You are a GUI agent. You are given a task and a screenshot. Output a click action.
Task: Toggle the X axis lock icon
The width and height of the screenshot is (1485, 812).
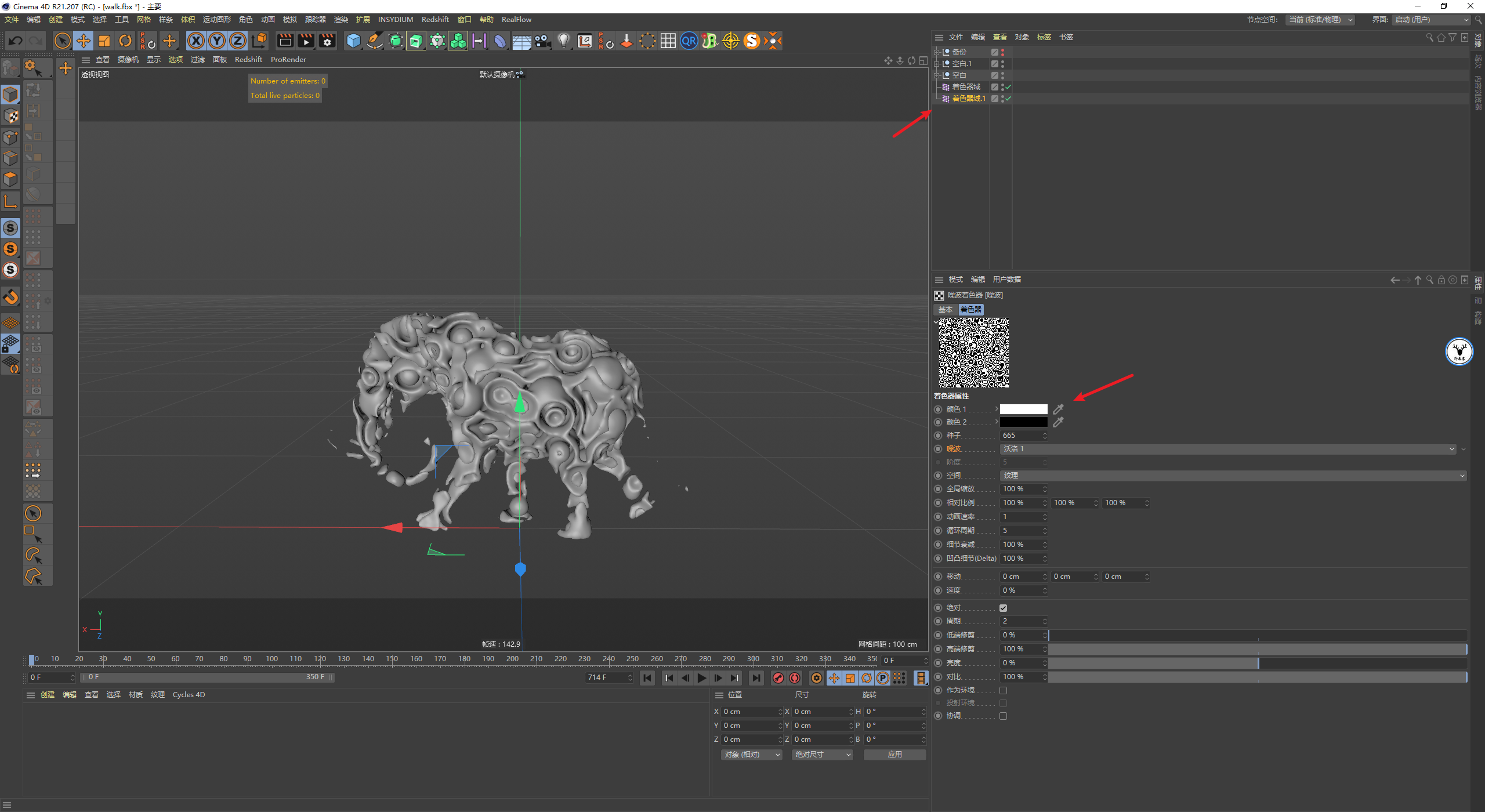click(x=196, y=41)
